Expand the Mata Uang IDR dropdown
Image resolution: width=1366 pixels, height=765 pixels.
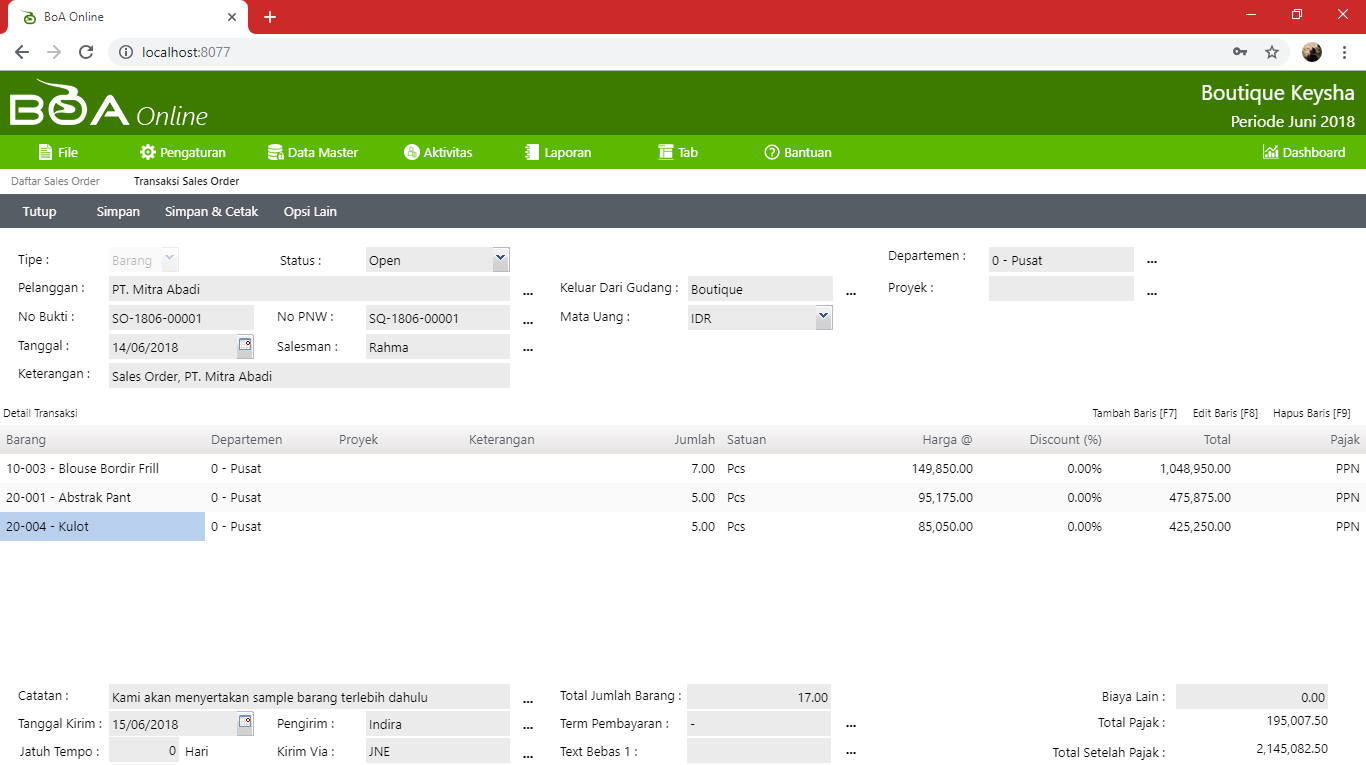pyautogui.click(x=823, y=318)
